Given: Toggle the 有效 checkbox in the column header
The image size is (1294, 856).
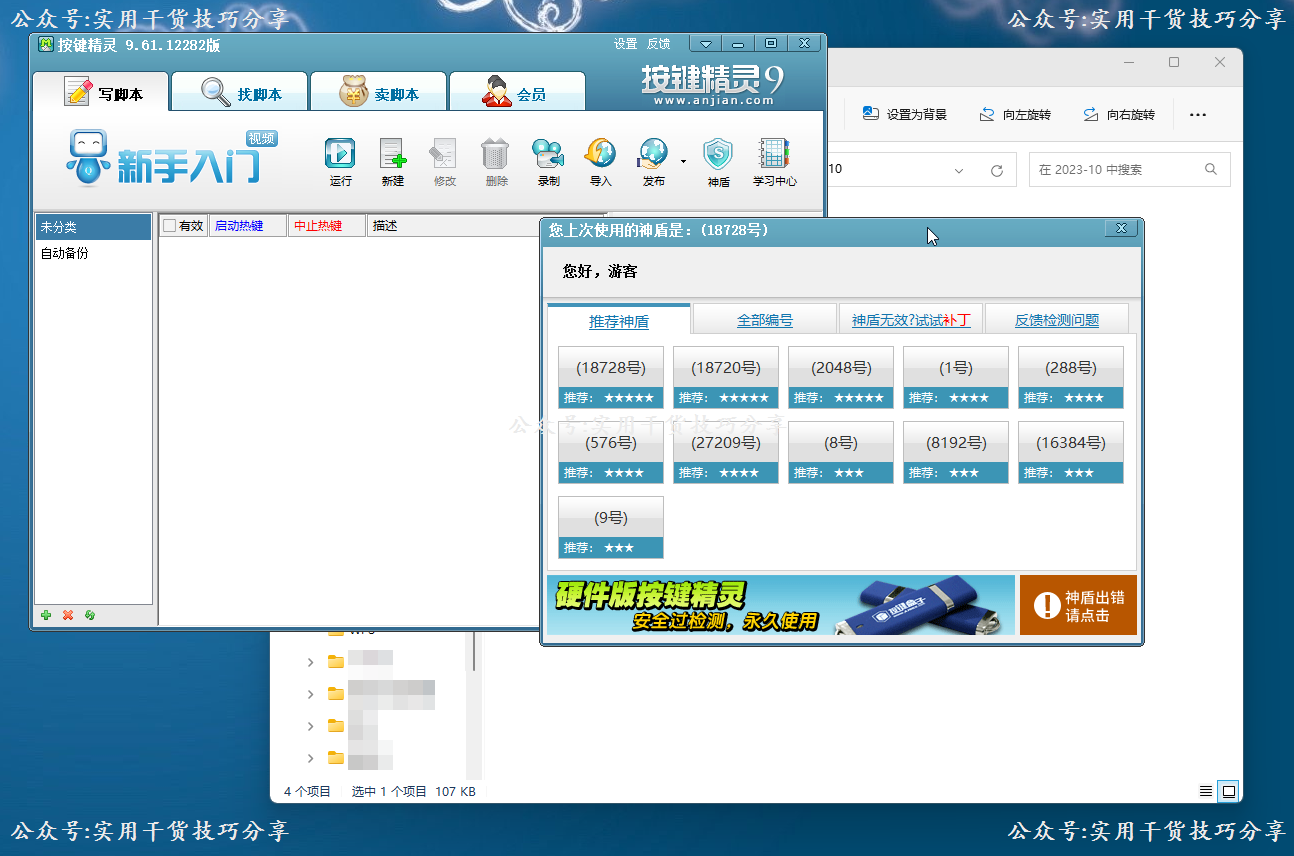Looking at the screenshot, I should pyautogui.click(x=168, y=225).
